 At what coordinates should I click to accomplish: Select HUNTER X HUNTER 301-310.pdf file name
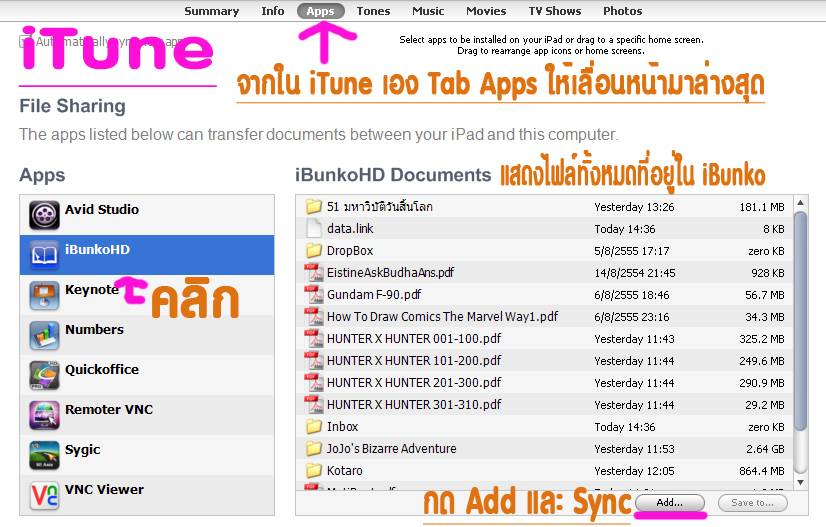click(x=414, y=405)
